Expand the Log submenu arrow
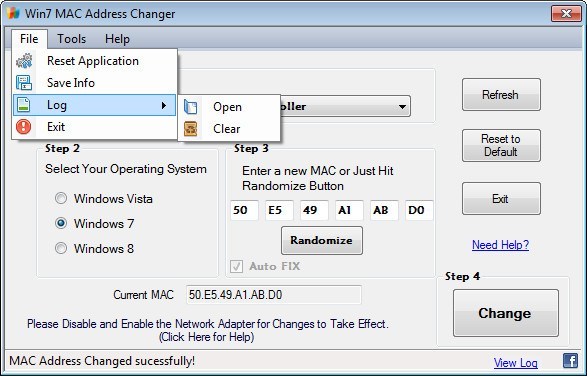587x376 pixels. click(164, 105)
